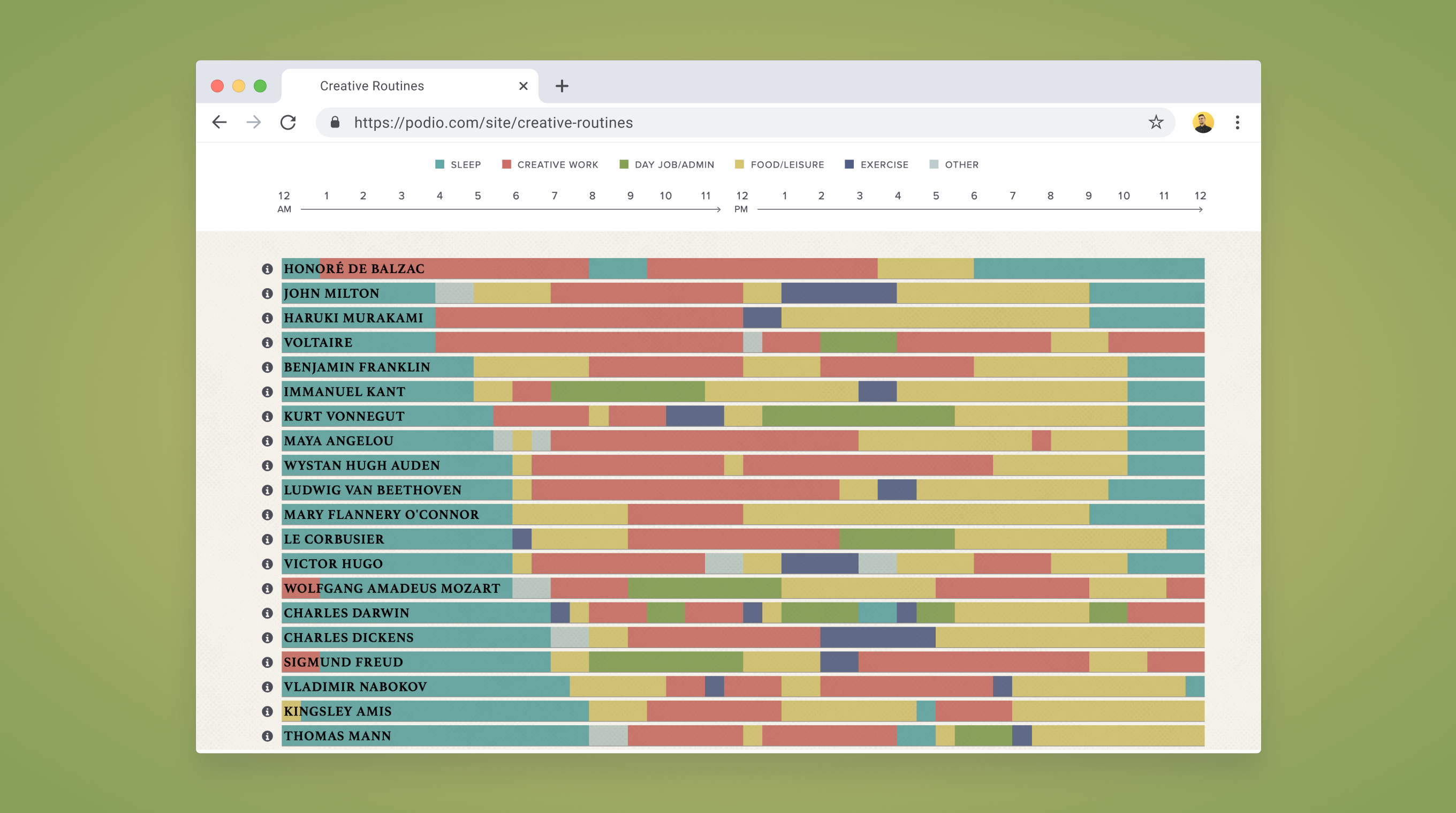Click the name LE CORBUSIER

(333, 539)
